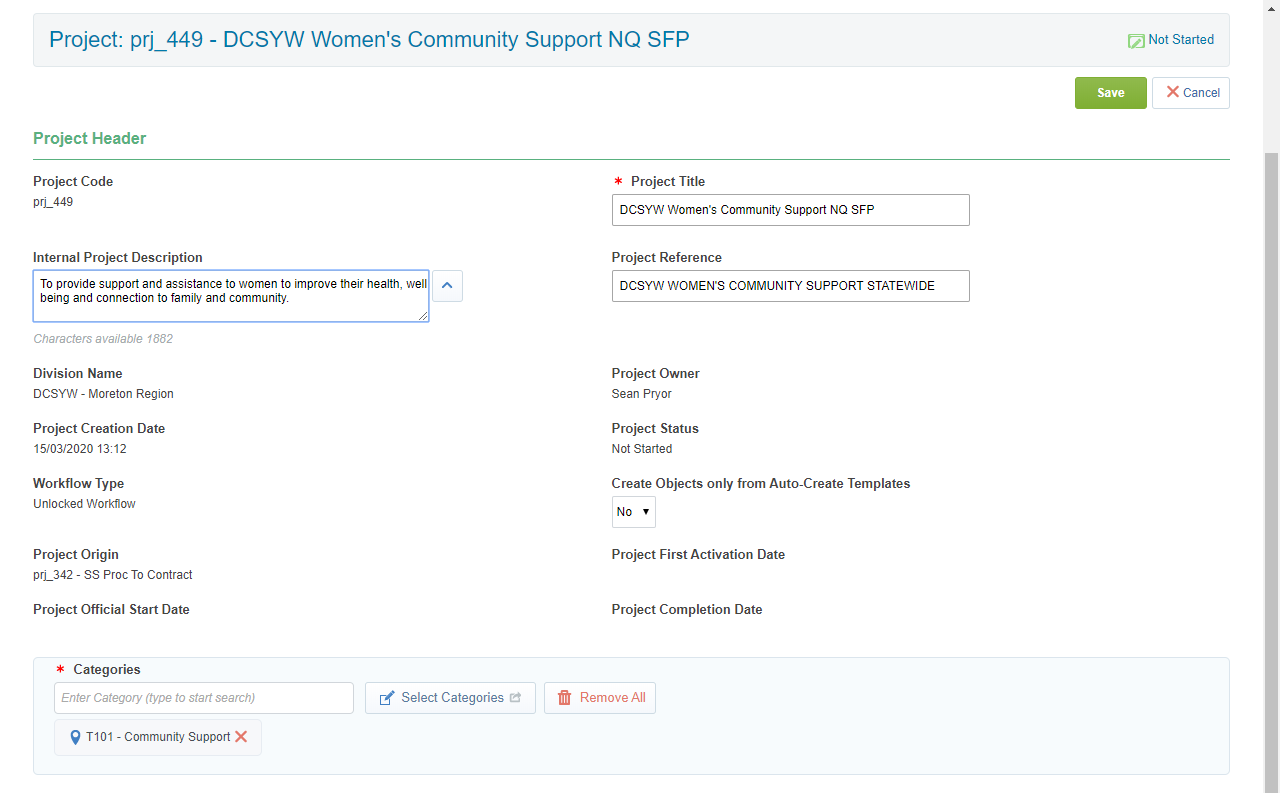Click the Project Header section heading

(x=90, y=139)
